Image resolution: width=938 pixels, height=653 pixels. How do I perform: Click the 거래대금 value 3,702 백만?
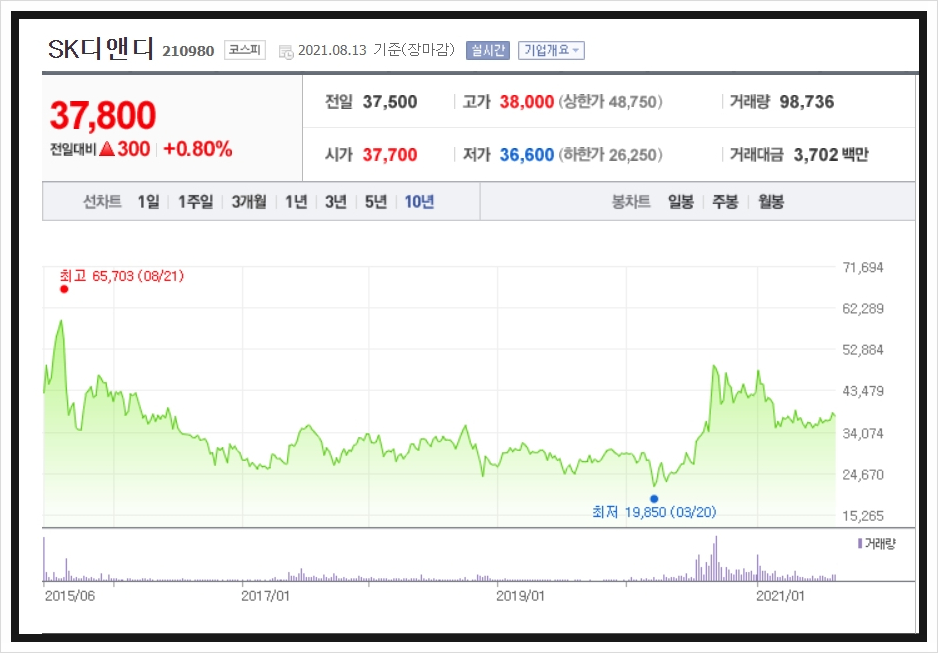(831, 155)
